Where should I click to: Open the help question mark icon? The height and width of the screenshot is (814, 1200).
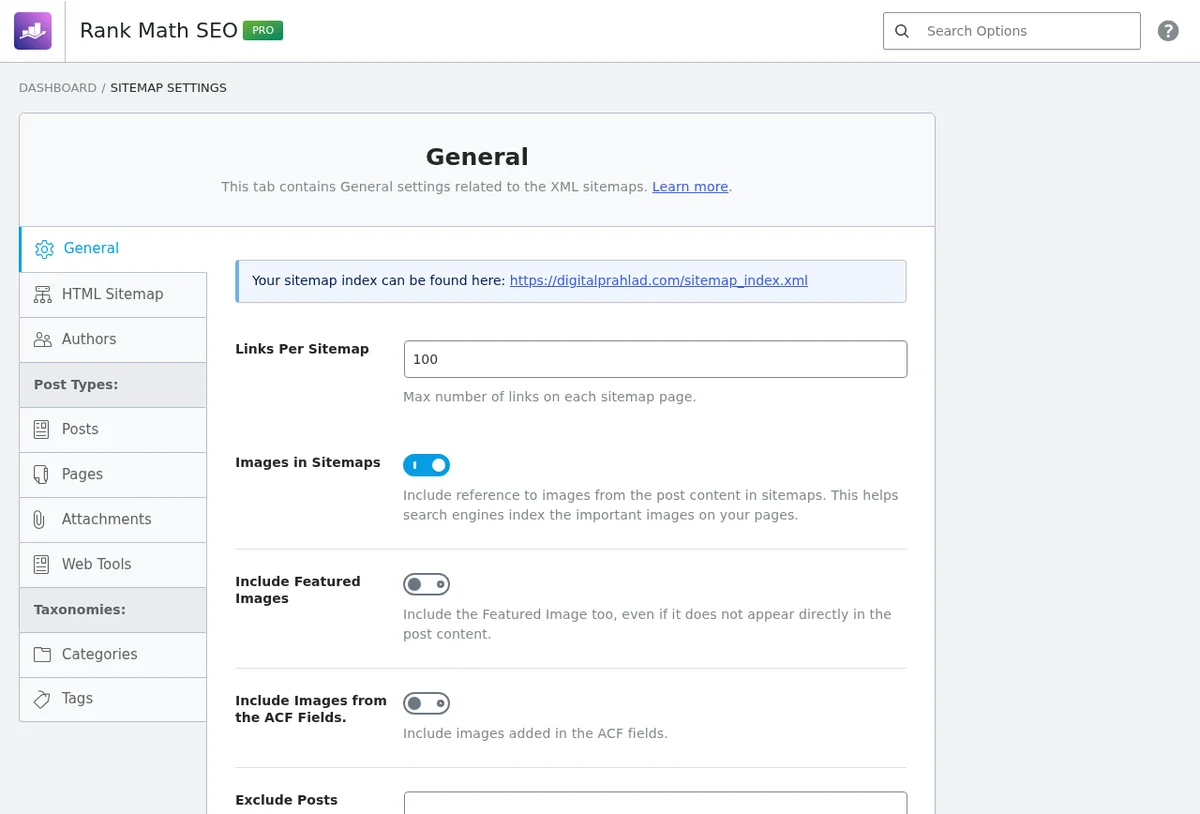[x=1168, y=31]
